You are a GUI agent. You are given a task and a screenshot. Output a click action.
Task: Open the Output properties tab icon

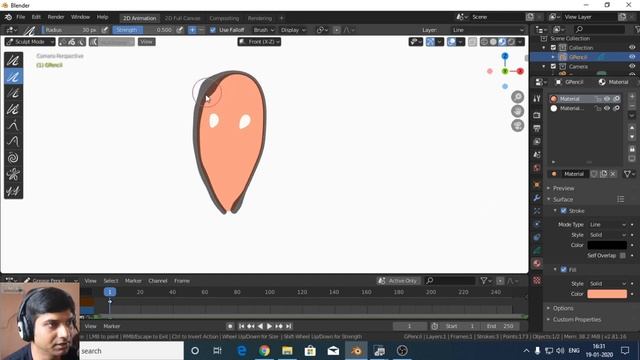click(537, 129)
